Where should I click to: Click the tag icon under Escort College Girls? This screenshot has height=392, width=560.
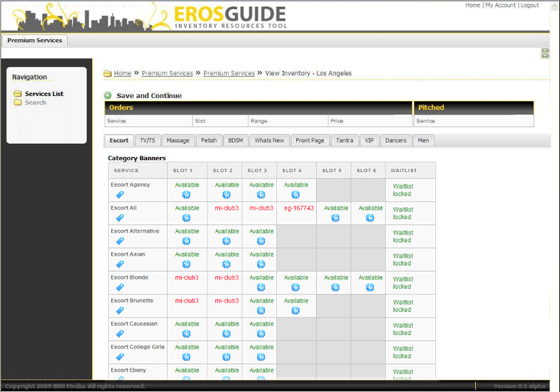point(120,357)
